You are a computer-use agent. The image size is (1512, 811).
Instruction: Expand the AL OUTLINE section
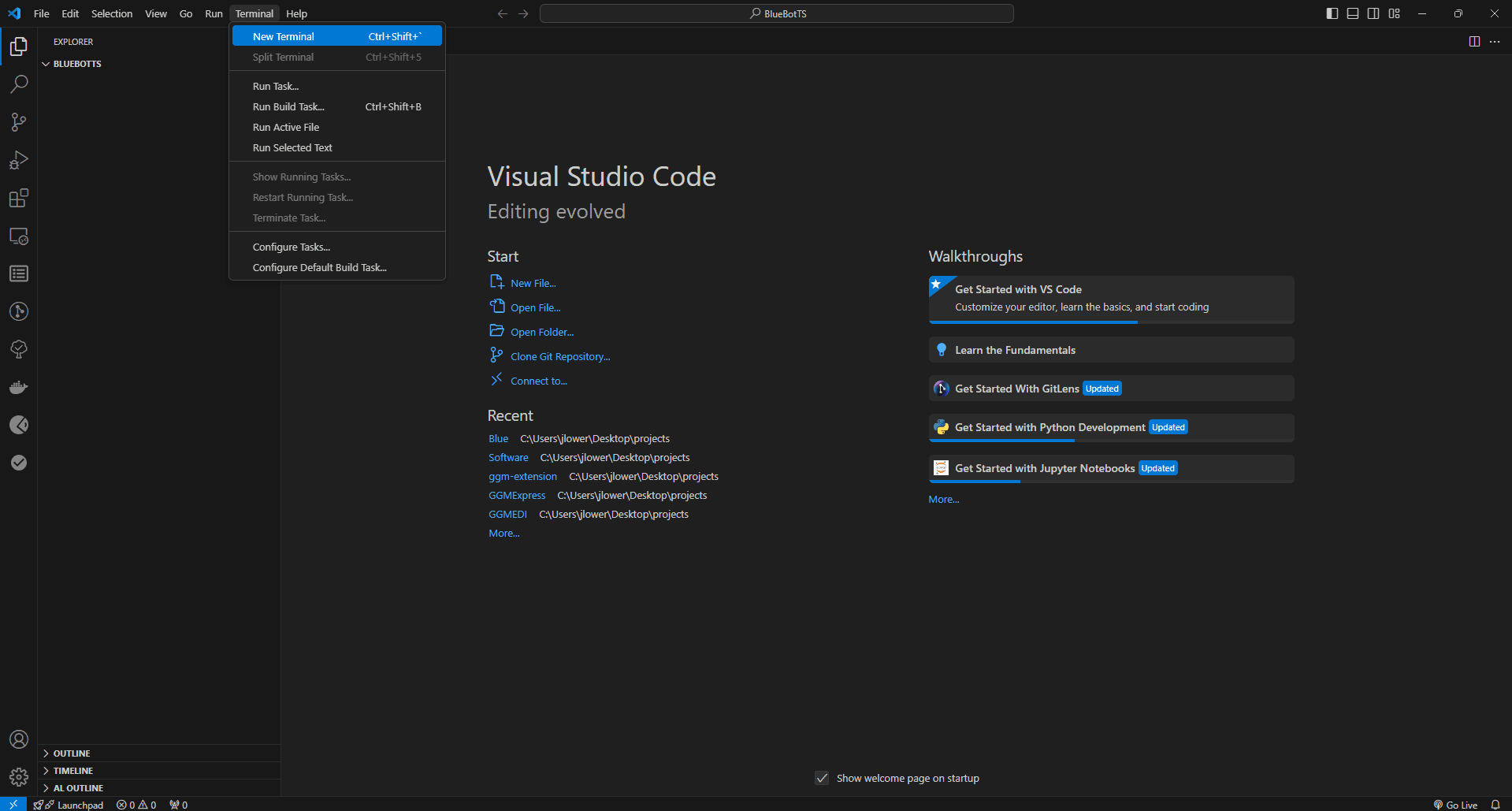[x=159, y=788]
